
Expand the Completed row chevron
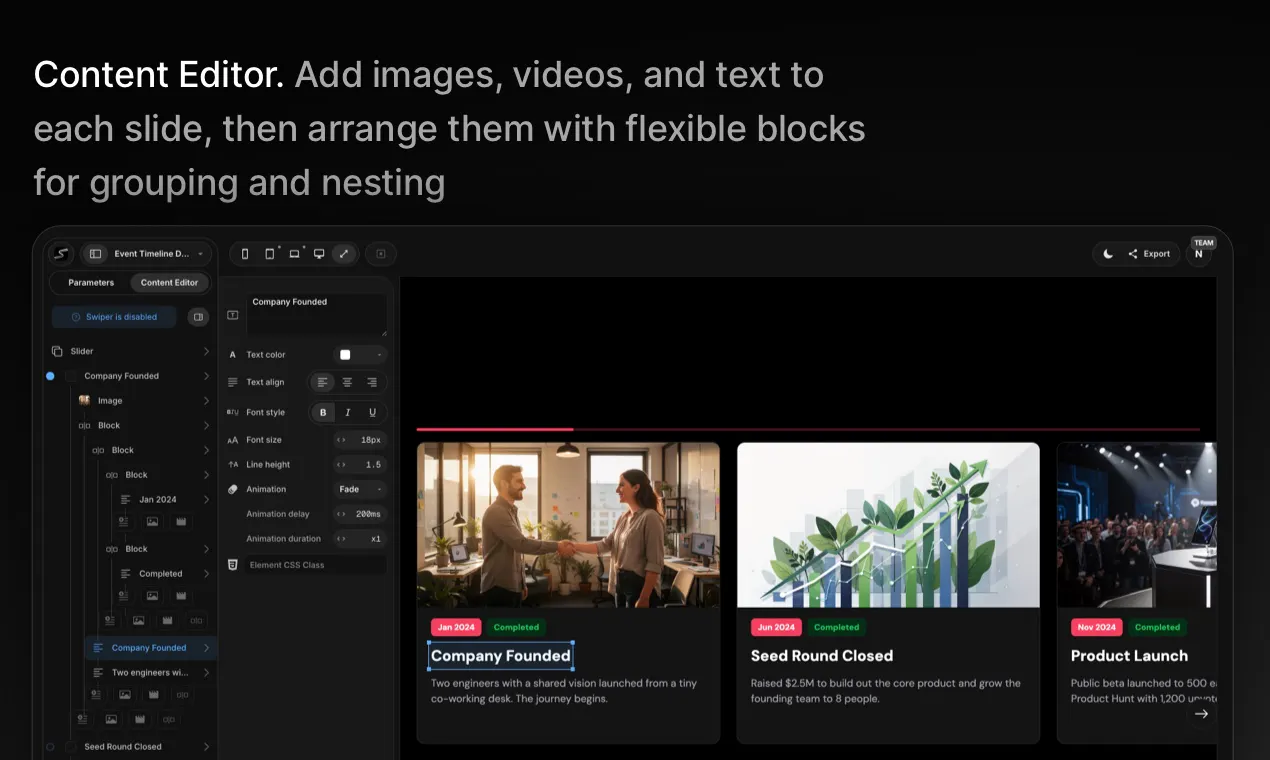click(x=206, y=573)
